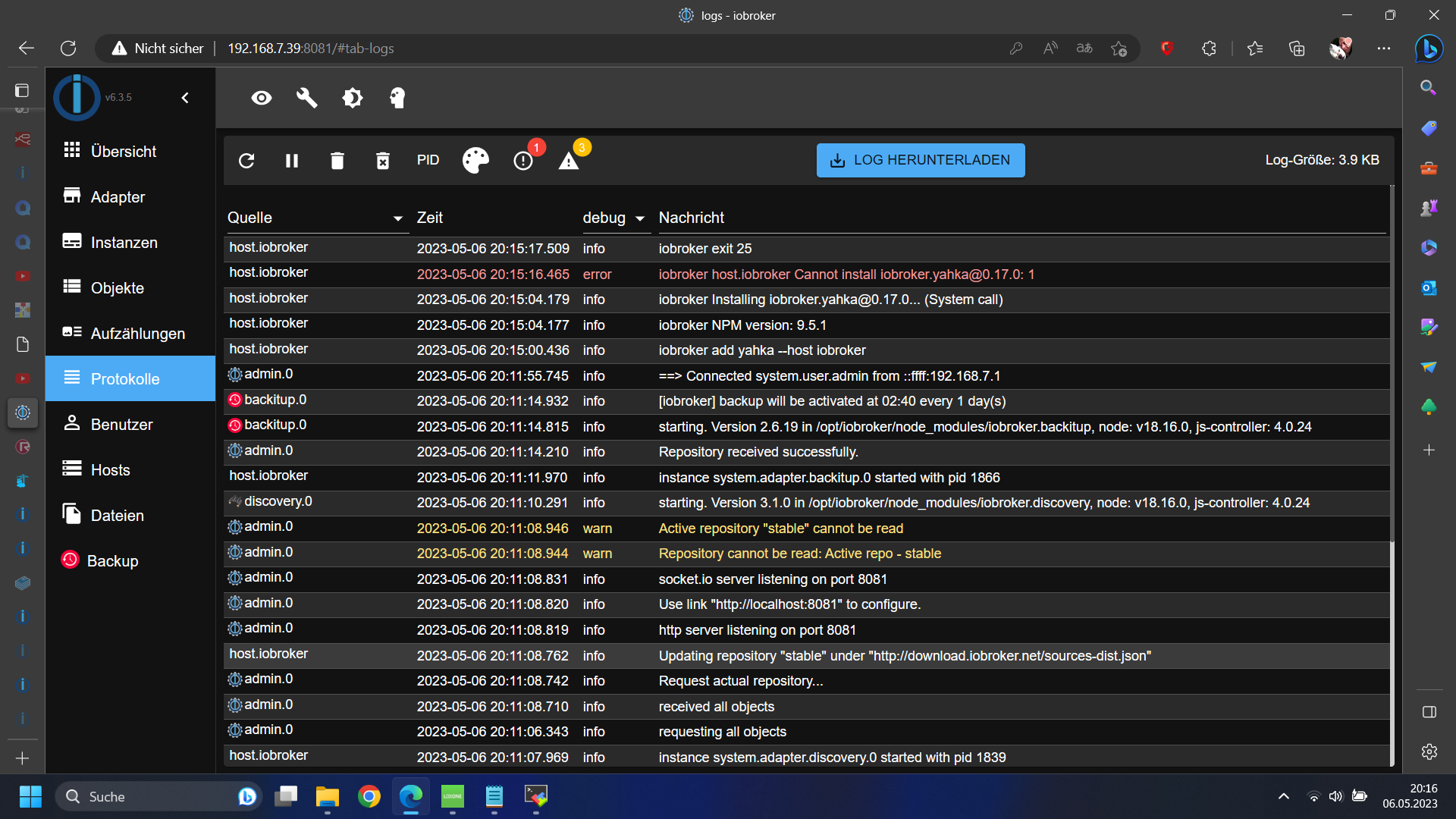Open Übersicht in the sidebar
Viewport: 1456px width, 819px height.
pos(130,151)
